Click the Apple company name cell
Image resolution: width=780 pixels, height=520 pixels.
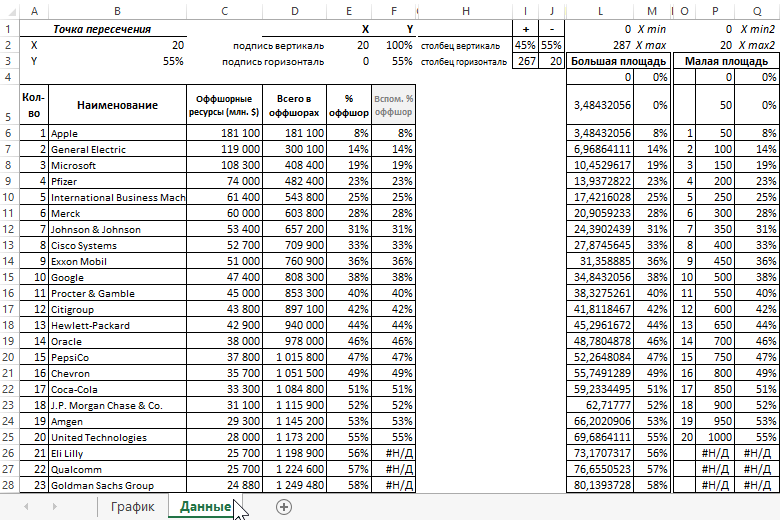(117, 133)
